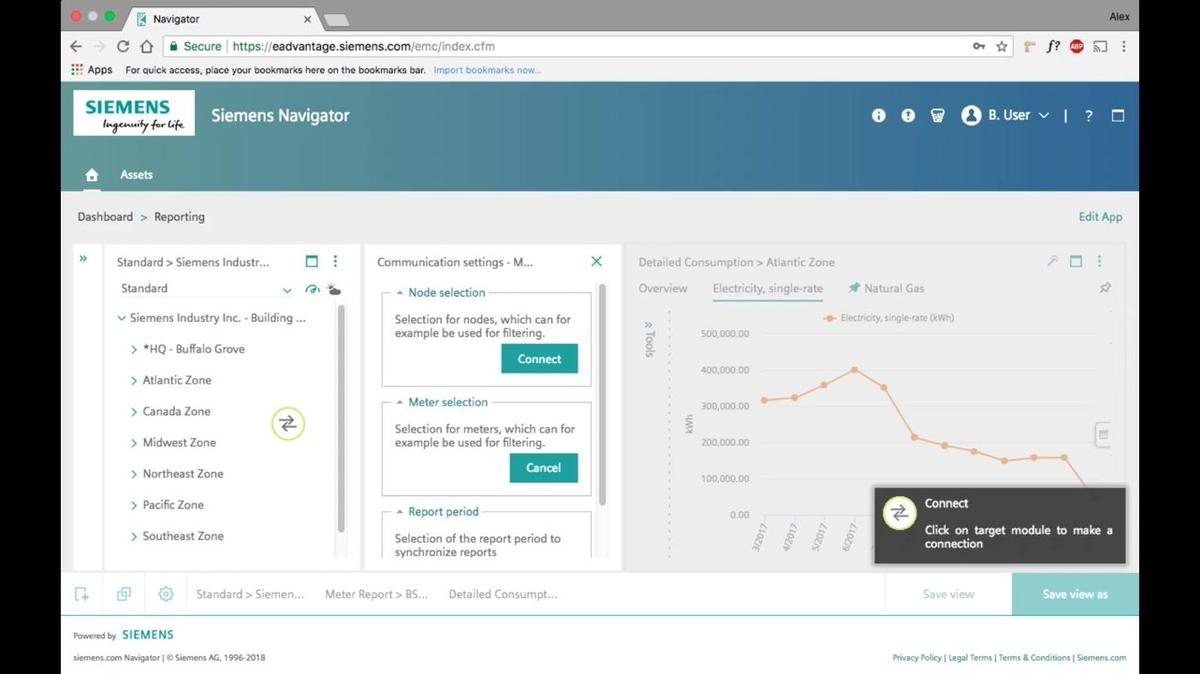Open the Standard tree module kebab menu

(335, 261)
